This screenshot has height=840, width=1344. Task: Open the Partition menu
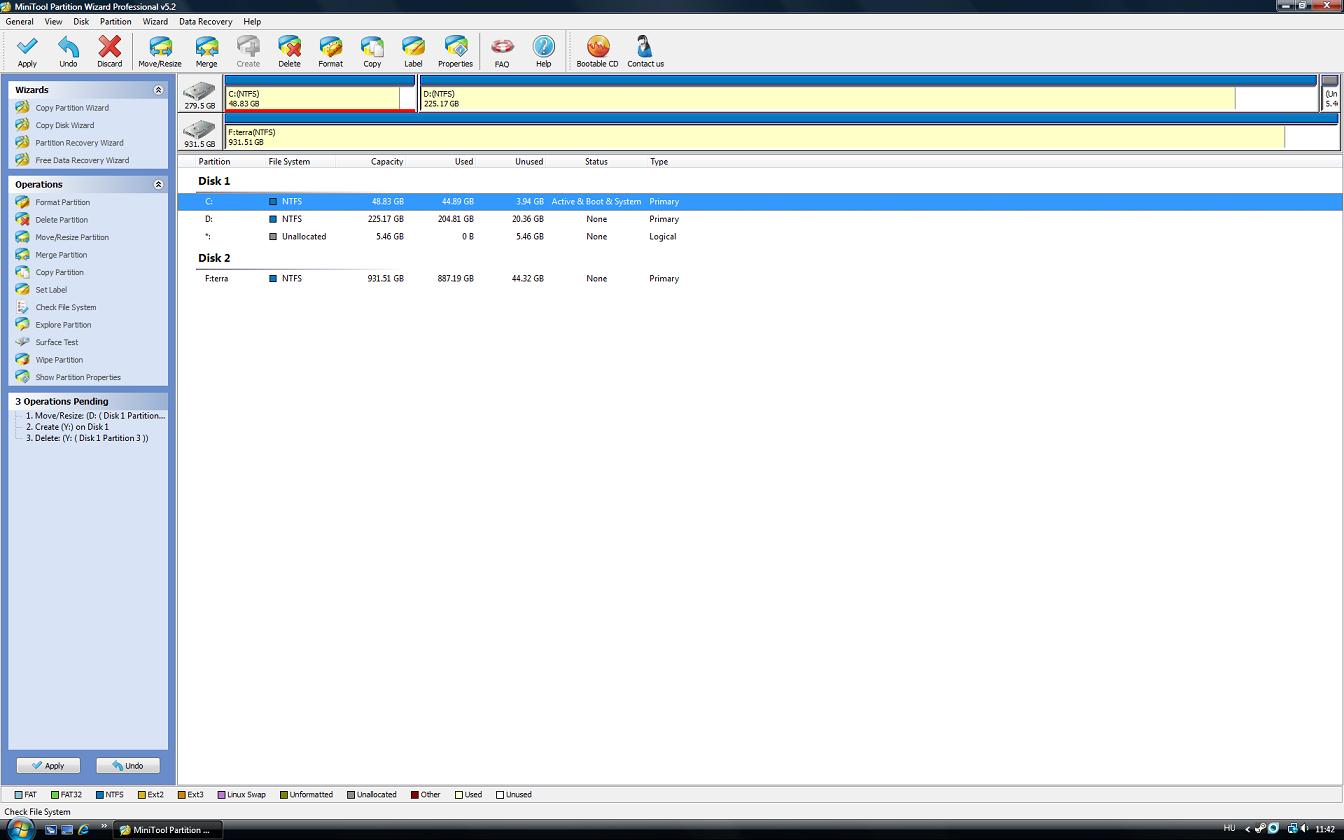tap(115, 21)
